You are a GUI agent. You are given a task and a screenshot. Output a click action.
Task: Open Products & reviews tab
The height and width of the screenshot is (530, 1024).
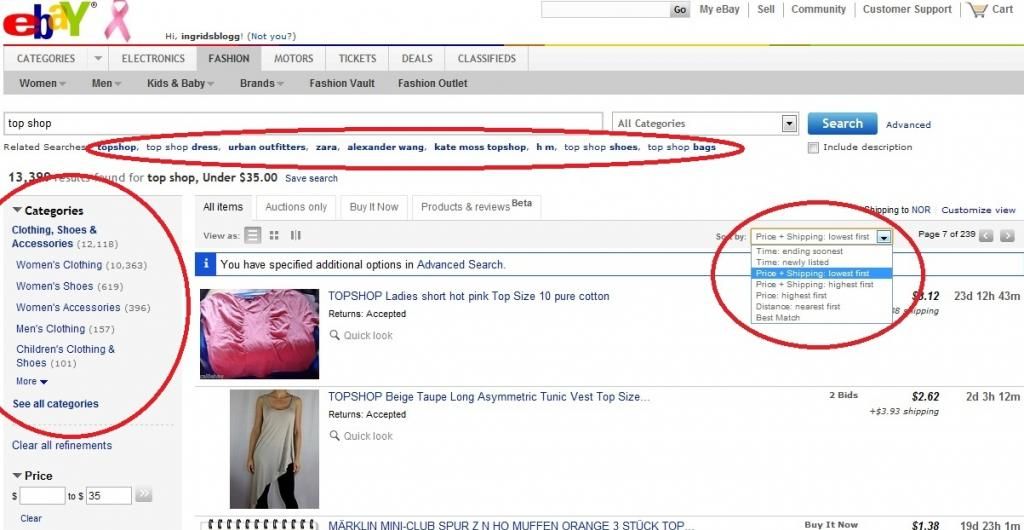point(476,207)
